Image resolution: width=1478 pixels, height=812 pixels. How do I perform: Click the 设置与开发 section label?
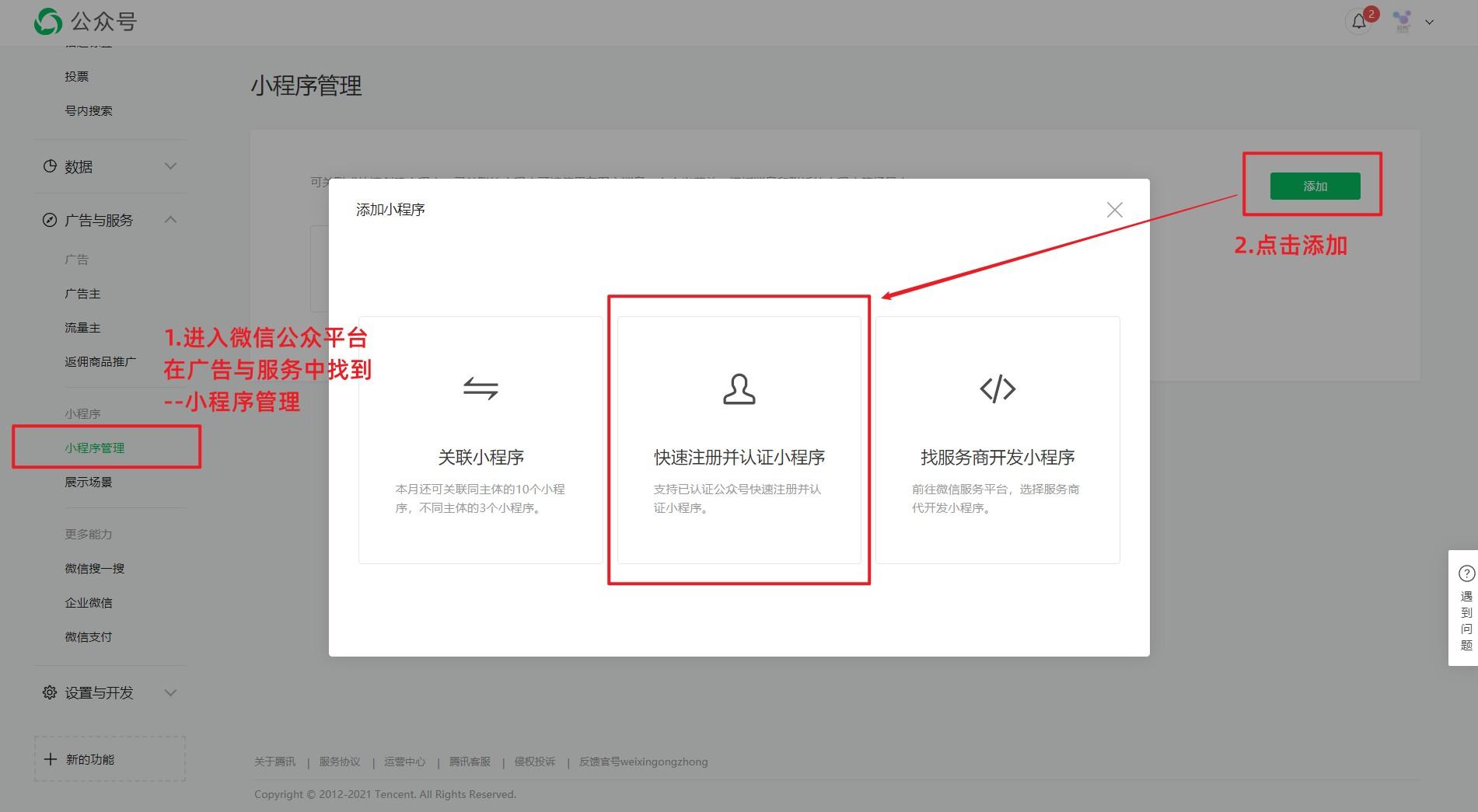coord(99,692)
